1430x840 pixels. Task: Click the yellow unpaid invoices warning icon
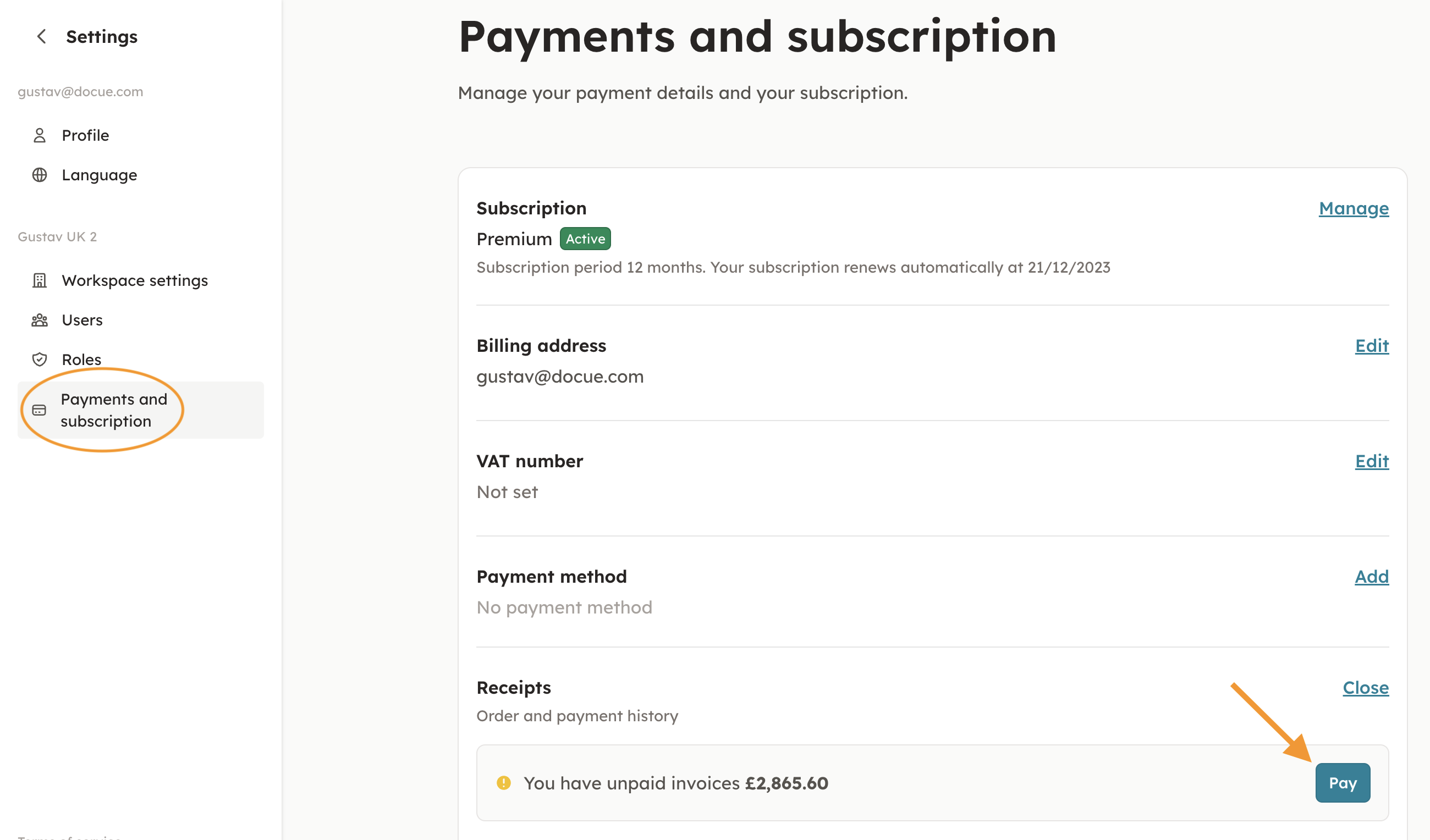[503, 783]
